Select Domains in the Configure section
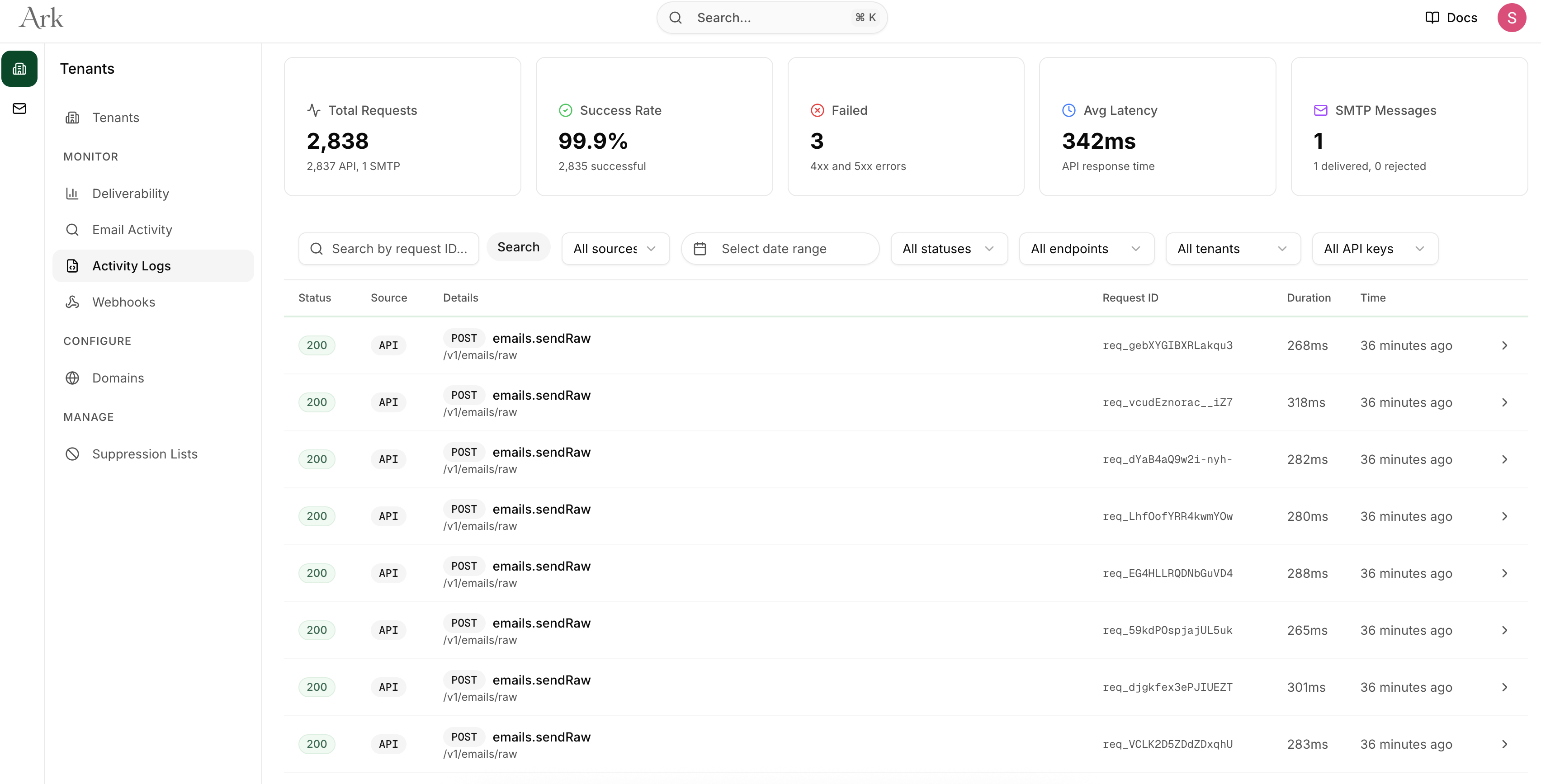1541x784 pixels. tap(118, 378)
